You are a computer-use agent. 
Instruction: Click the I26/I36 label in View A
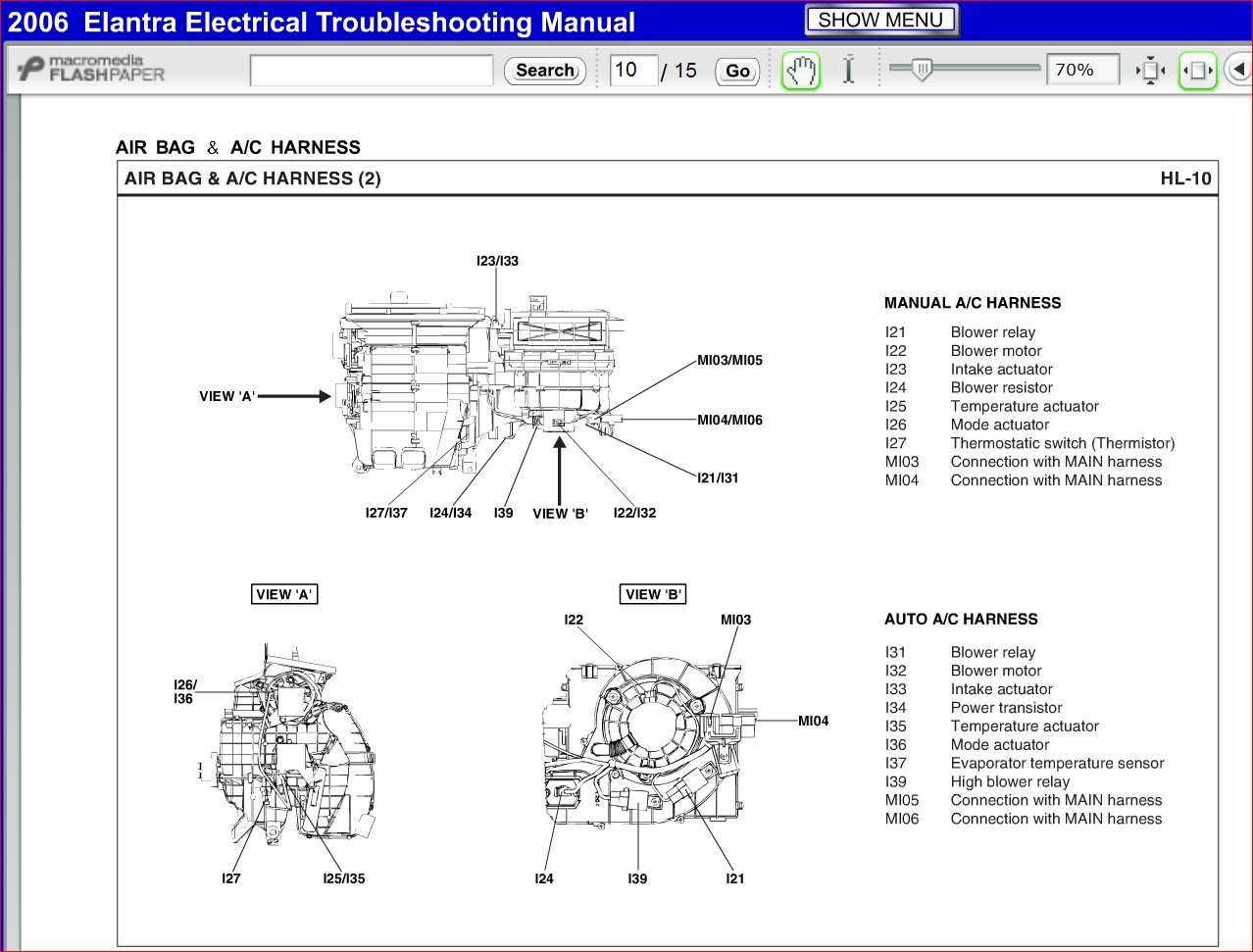pos(184,692)
